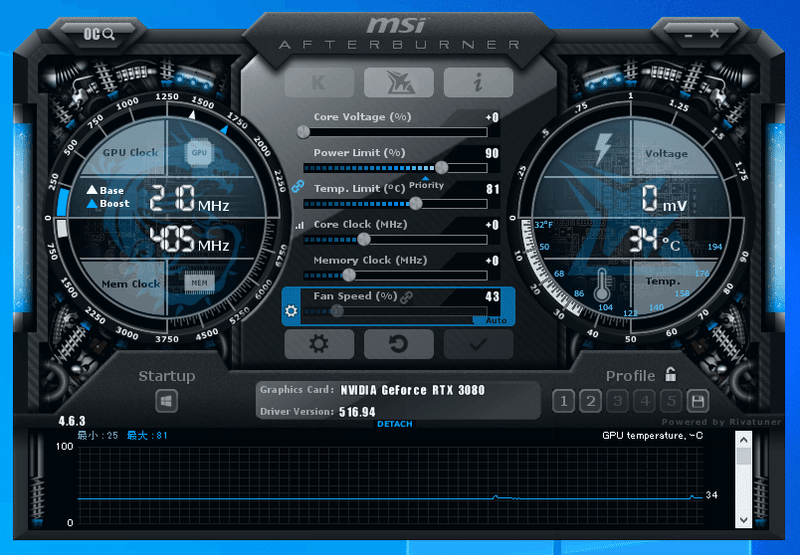The width and height of the screenshot is (800, 555).
Task: Select profile slot 5
Action: click(x=671, y=401)
